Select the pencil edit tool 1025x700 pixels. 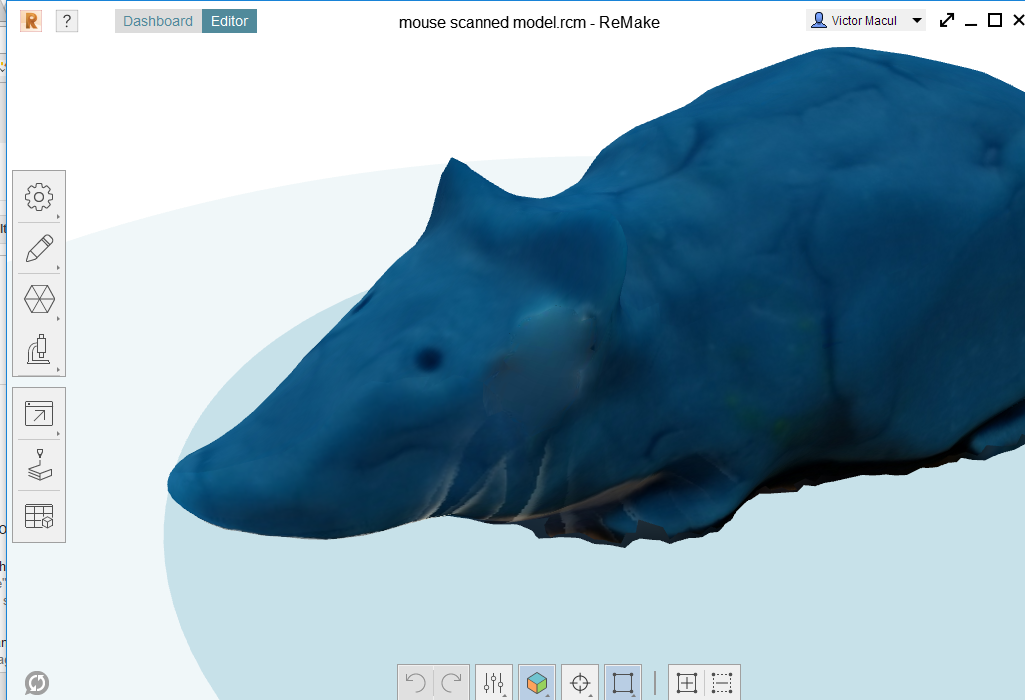(x=39, y=248)
